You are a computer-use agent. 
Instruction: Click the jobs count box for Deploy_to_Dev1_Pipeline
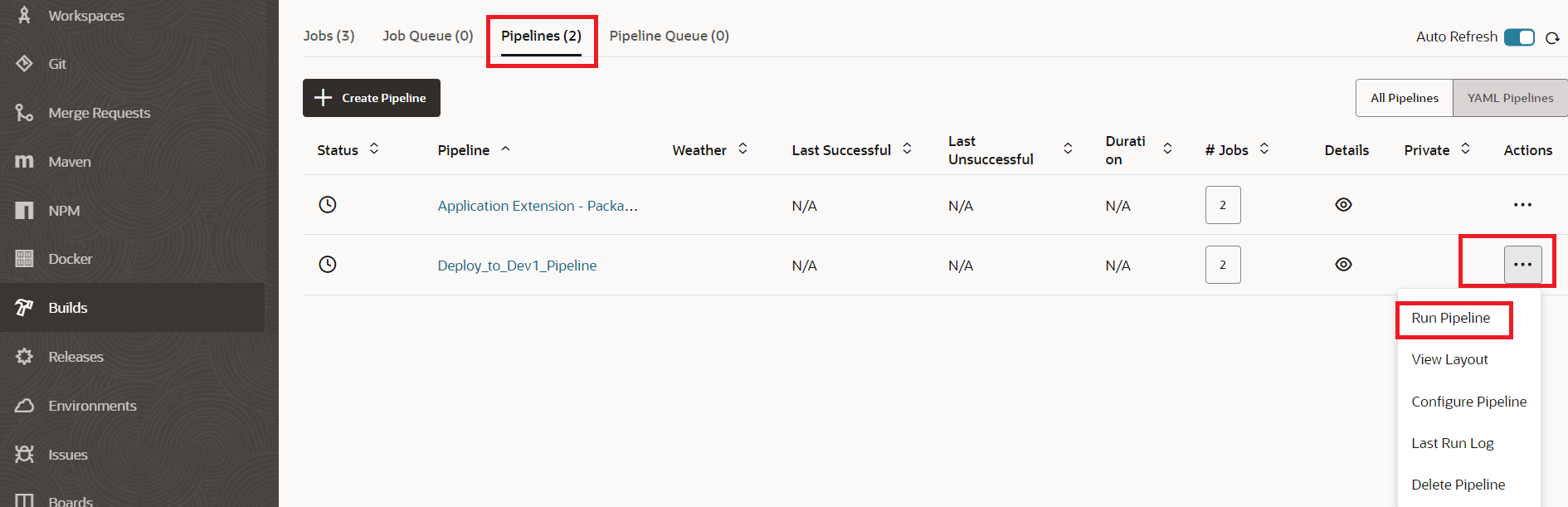1222,265
